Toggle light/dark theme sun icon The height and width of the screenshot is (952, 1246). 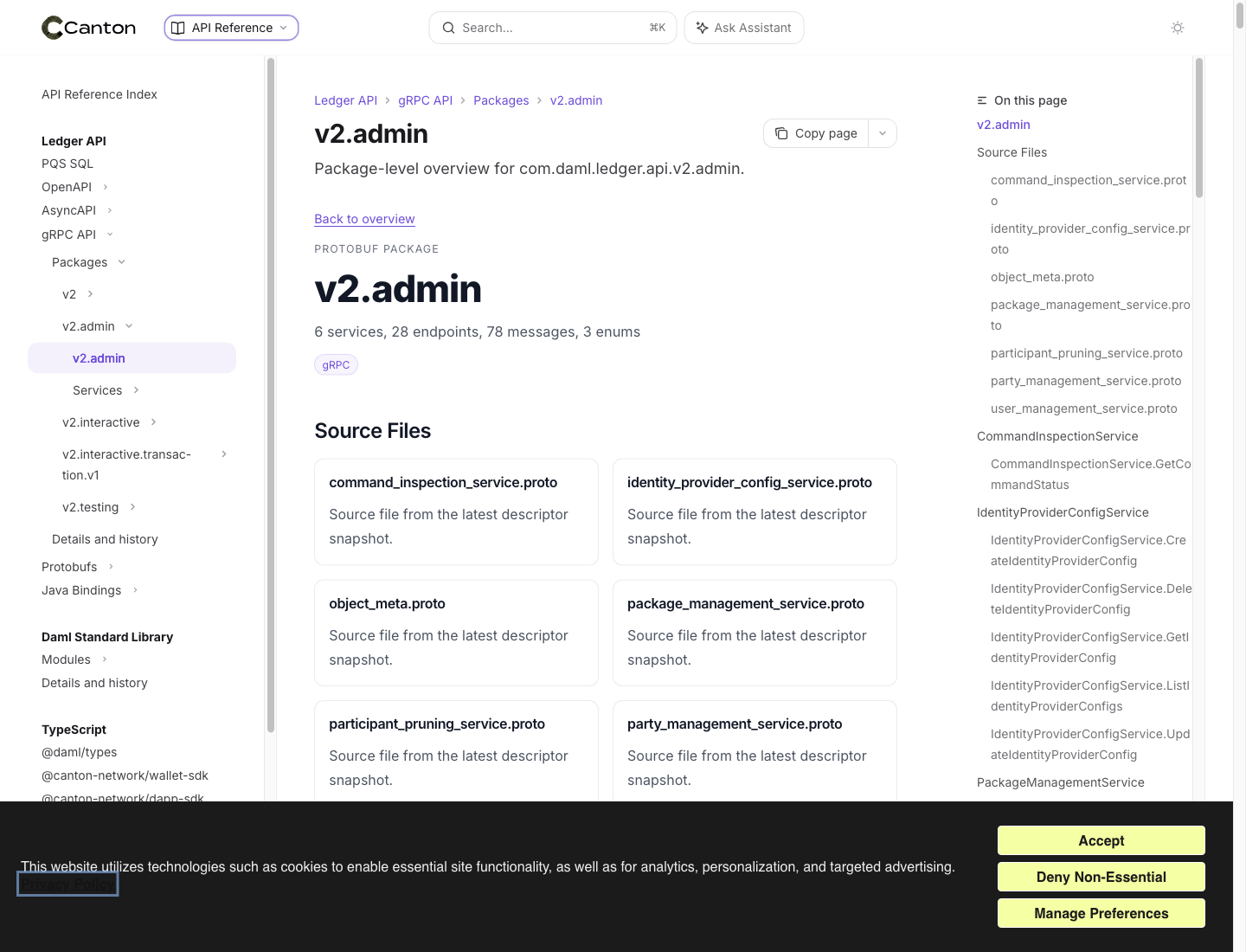1178,28
